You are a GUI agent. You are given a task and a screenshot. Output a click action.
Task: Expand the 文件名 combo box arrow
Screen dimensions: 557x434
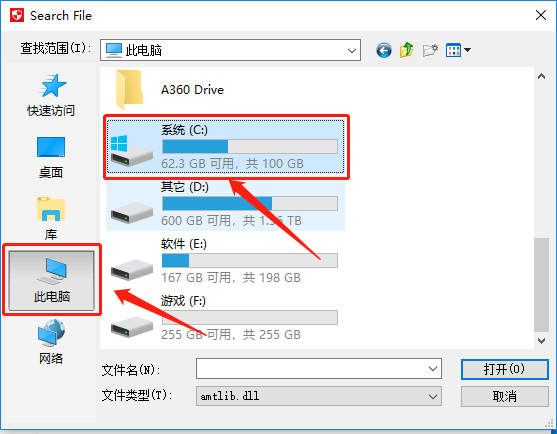click(x=433, y=369)
